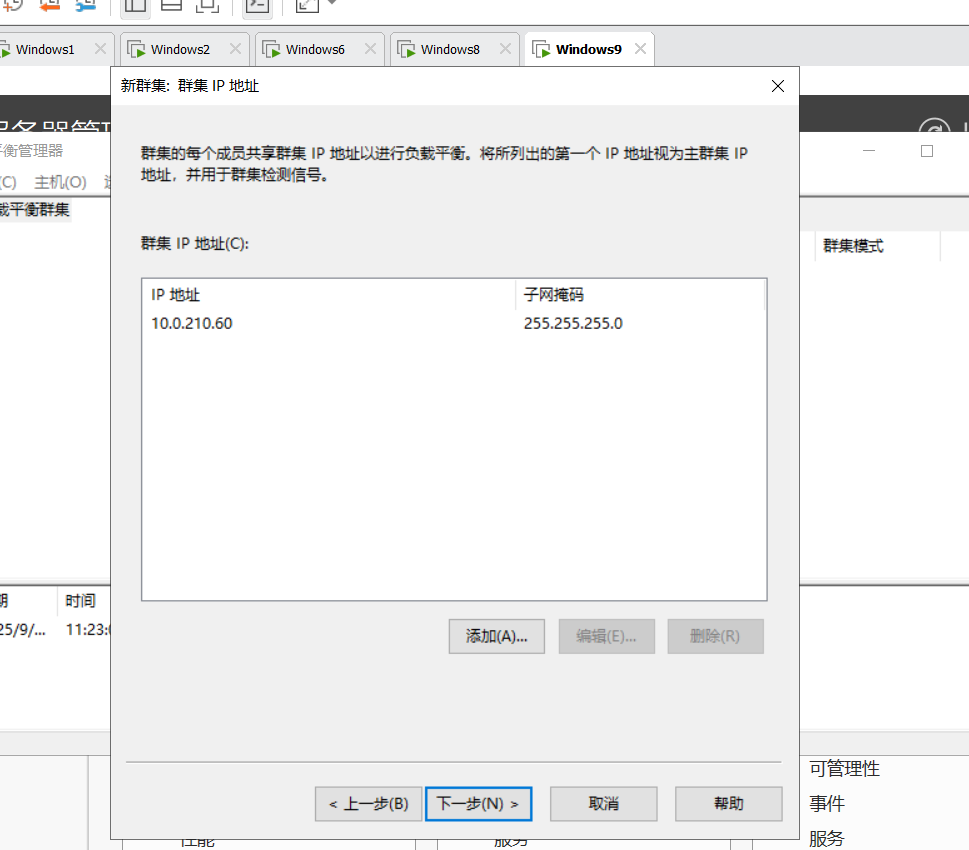Go back with the 上一步(B) button
This screenshot has height=850, width=969.
point(368,804)
